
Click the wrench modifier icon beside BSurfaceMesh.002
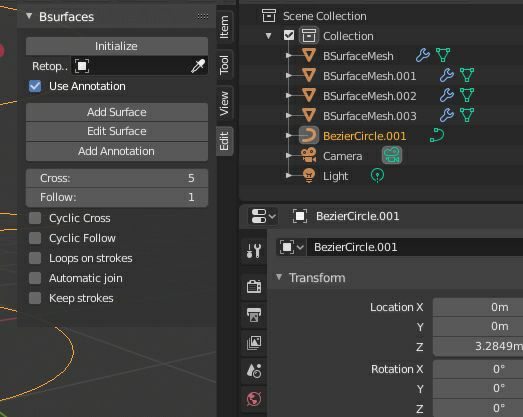pos(447,95)
